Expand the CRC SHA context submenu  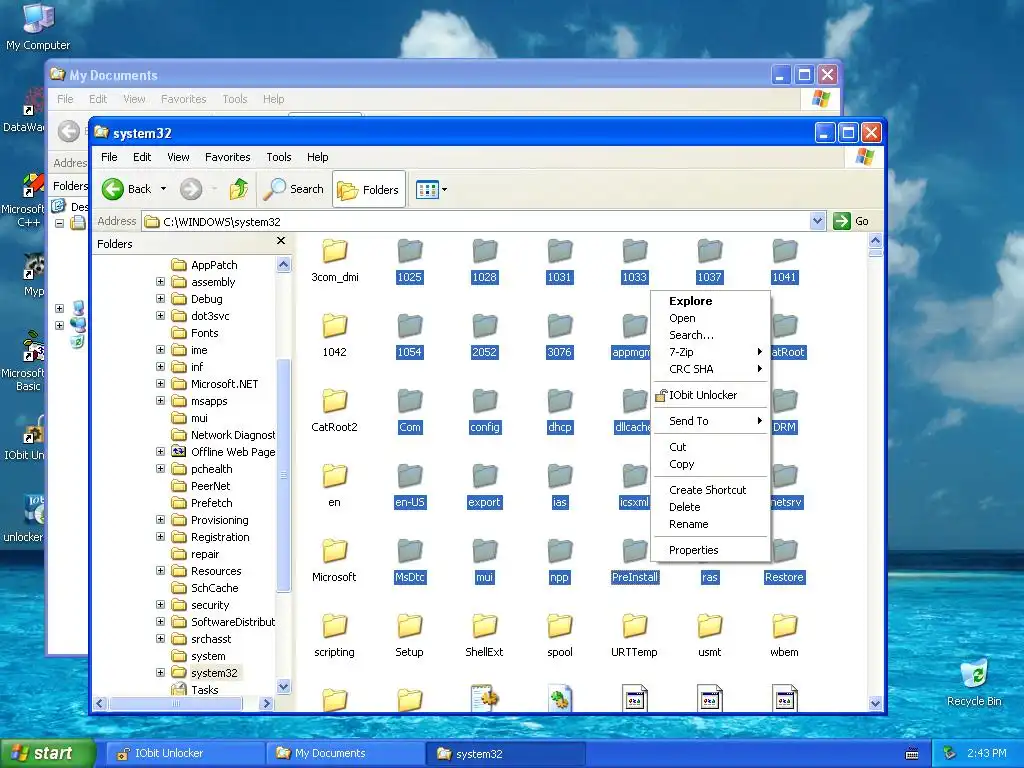711,369
